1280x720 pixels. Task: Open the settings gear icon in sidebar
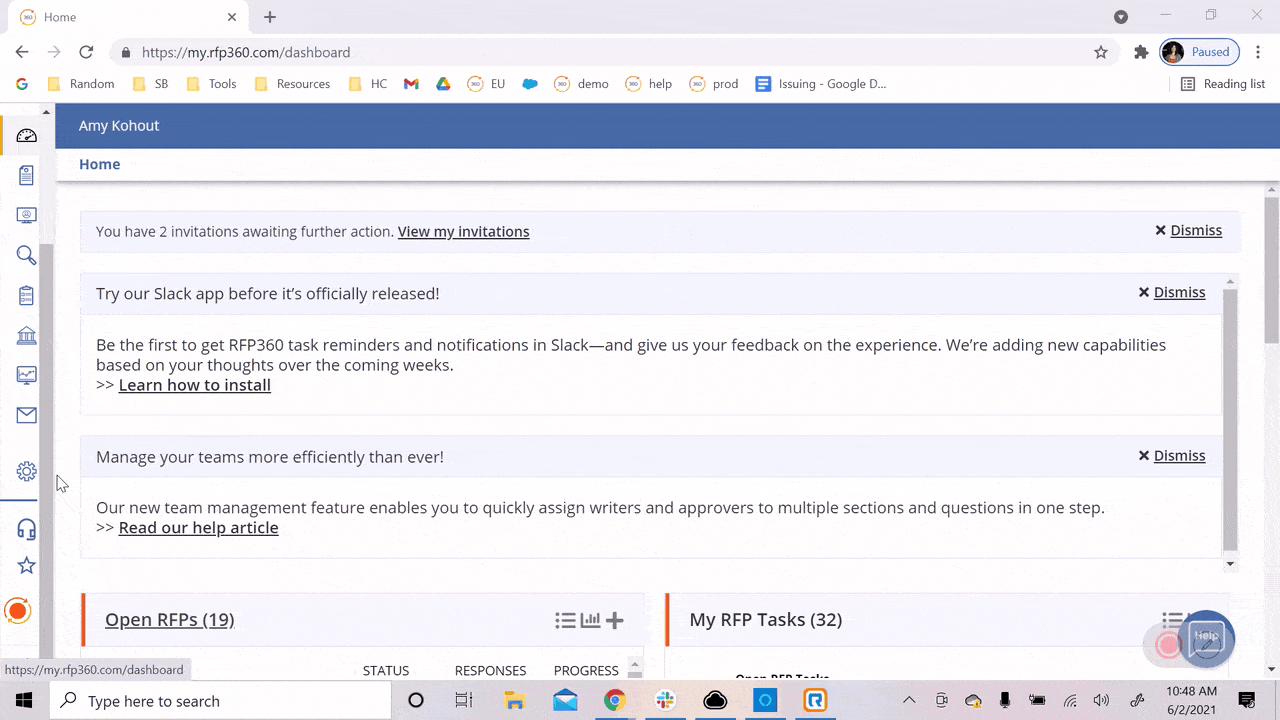pyautogui.click(x=27, y=471)
